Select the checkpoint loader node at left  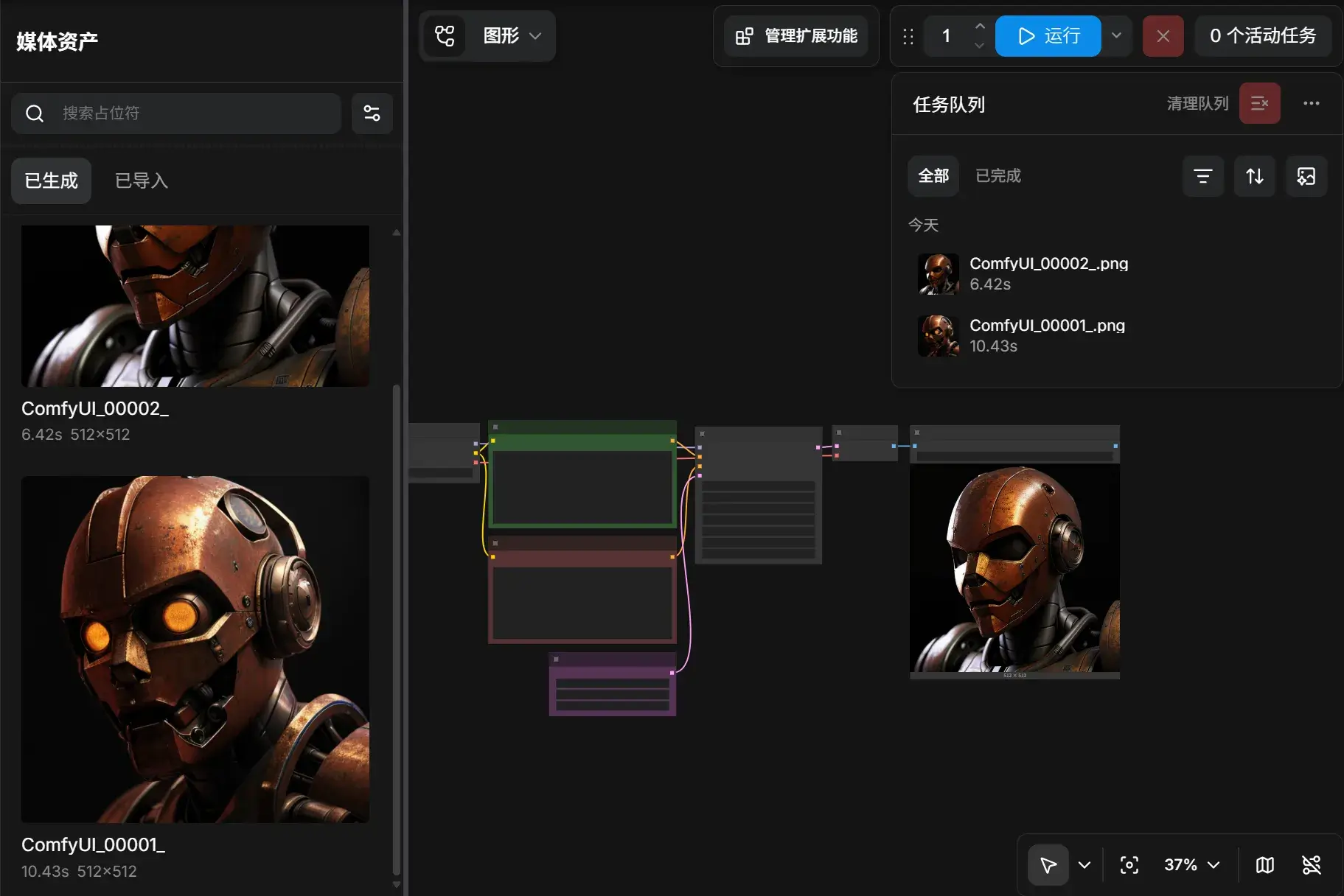pos(444,452)
